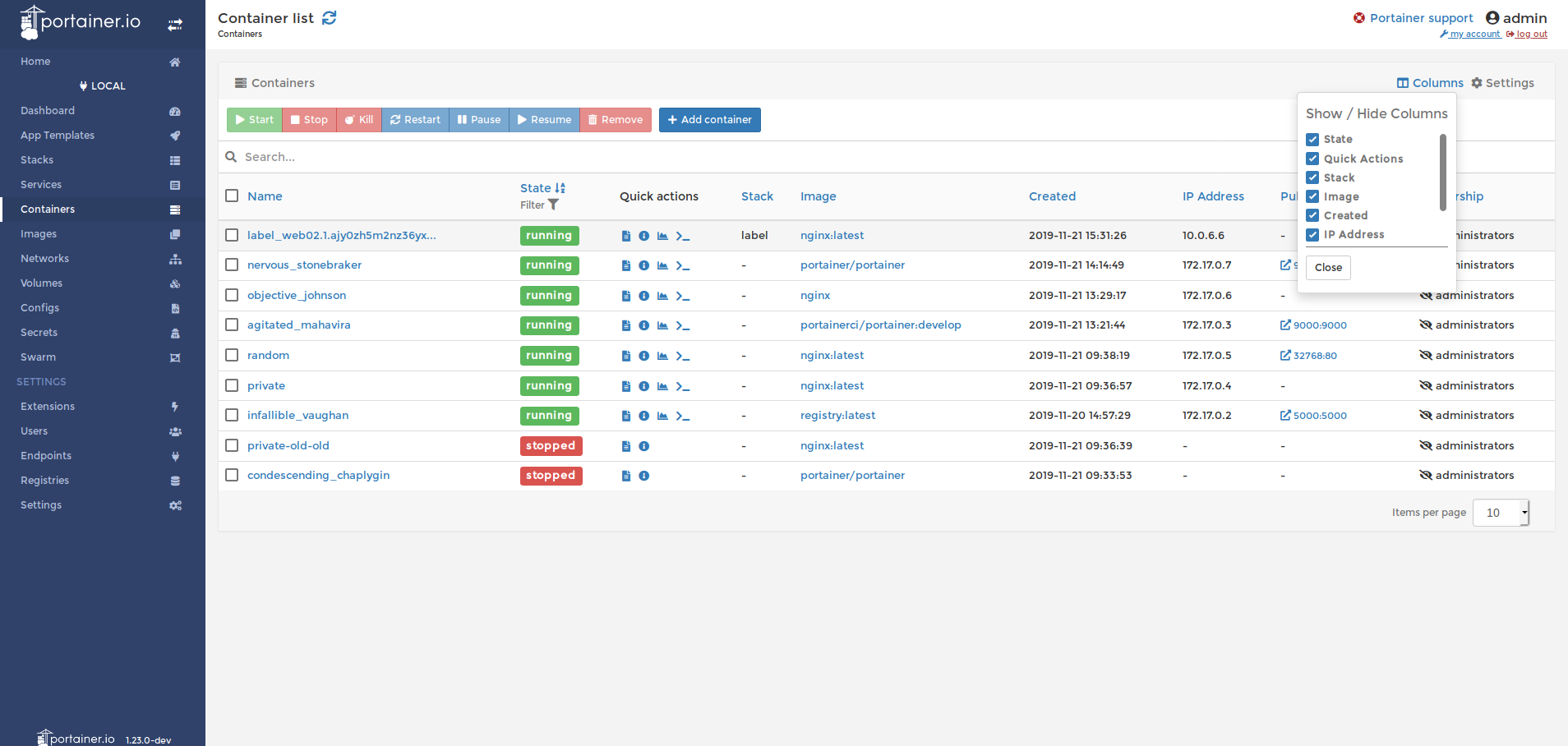Open the Portainer support link
1568x746 pixels.
(x=1414, y=18)
